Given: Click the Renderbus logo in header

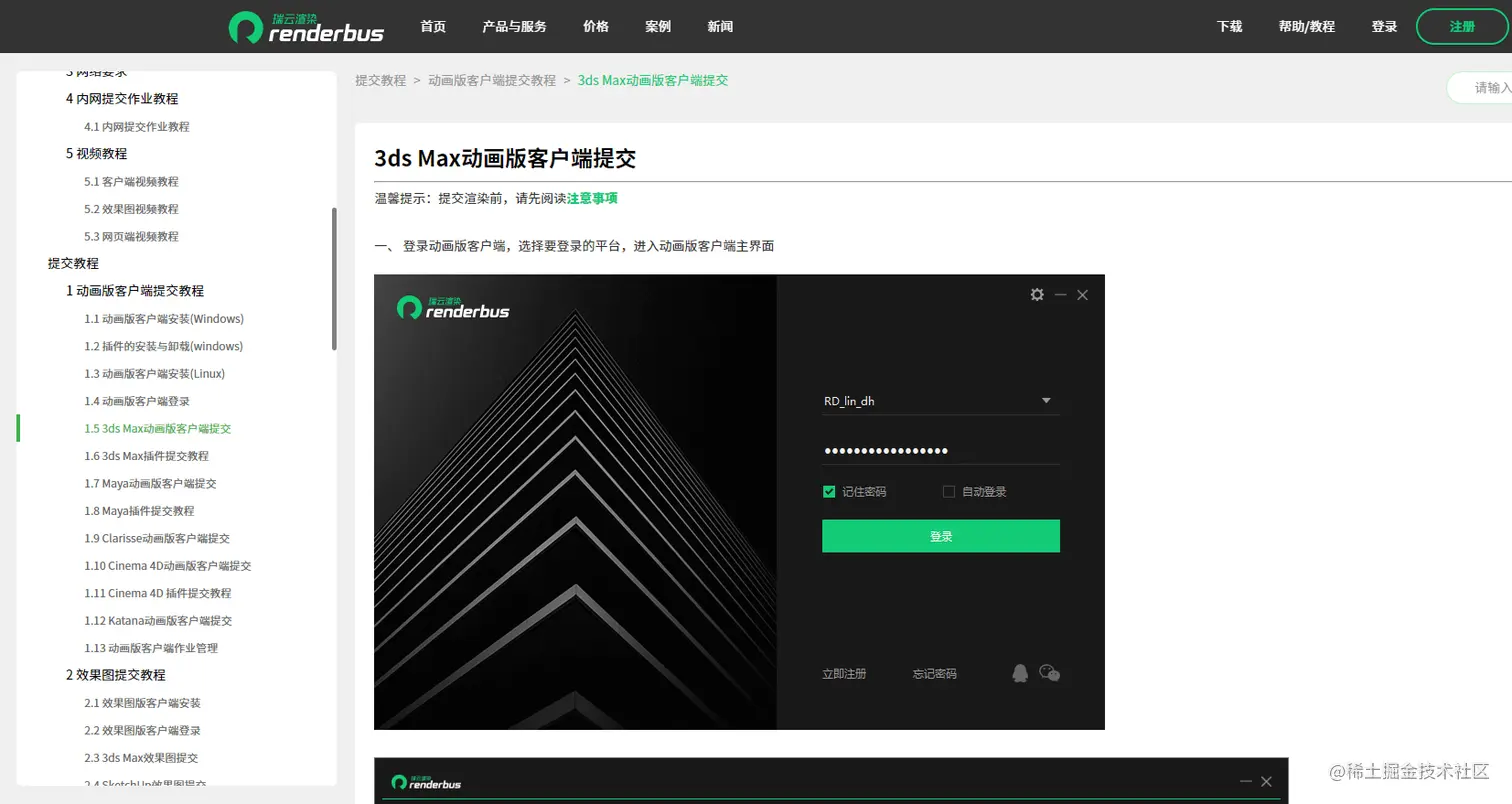Looking at the screenshot, I should coord(305,27).
